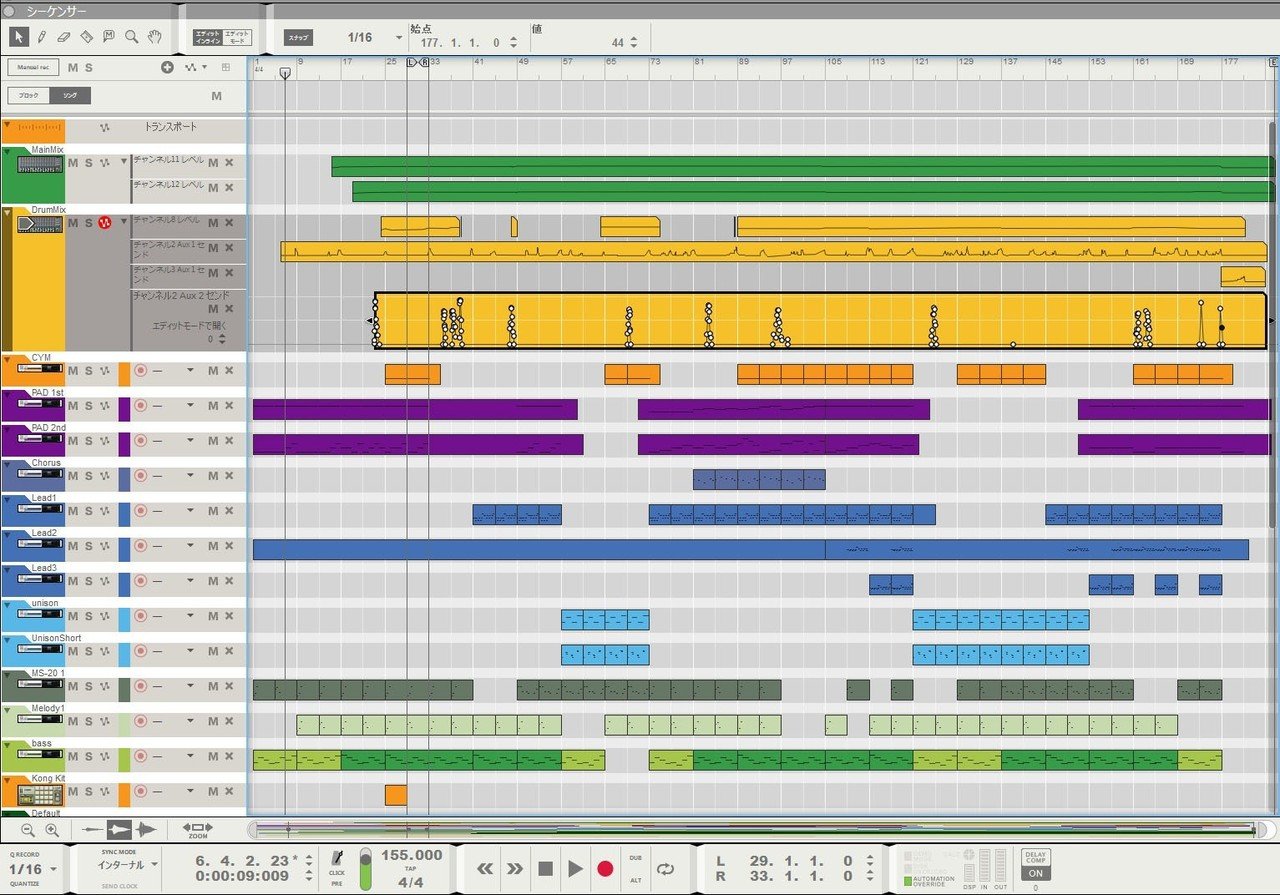Stop playback

coord(545,868)
